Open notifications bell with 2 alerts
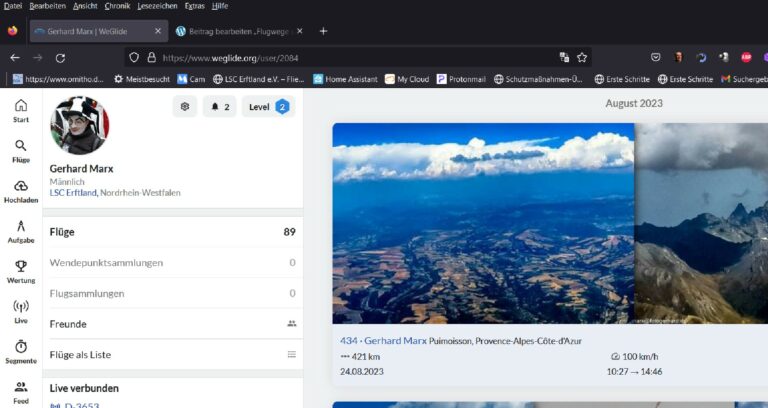The image size is (768, 408). click(x=220, y=106)
